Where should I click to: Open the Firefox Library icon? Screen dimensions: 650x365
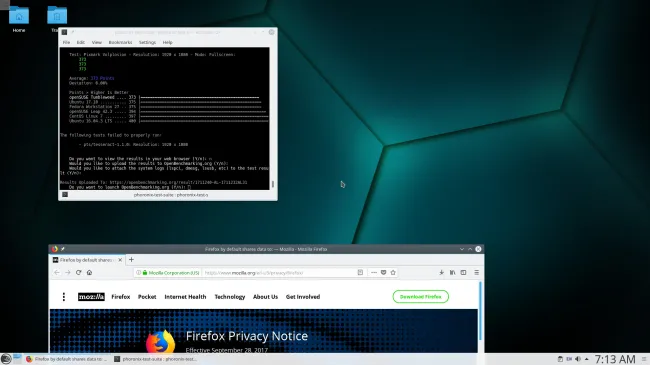coord(452,273)
